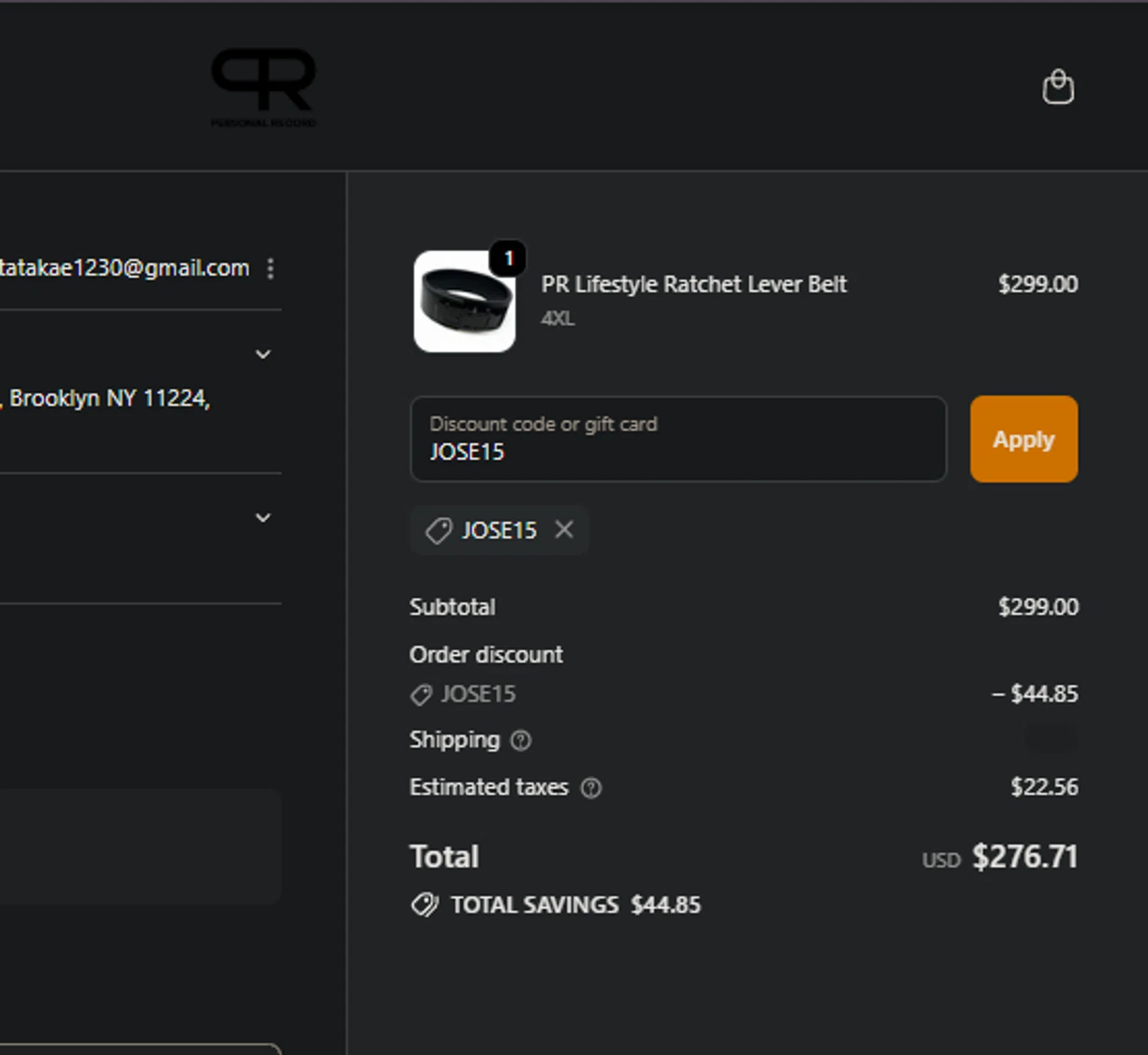Click the $276.71 total amount
The height and width of the screenshot is (1055, 1148).
coord(1025,857)
